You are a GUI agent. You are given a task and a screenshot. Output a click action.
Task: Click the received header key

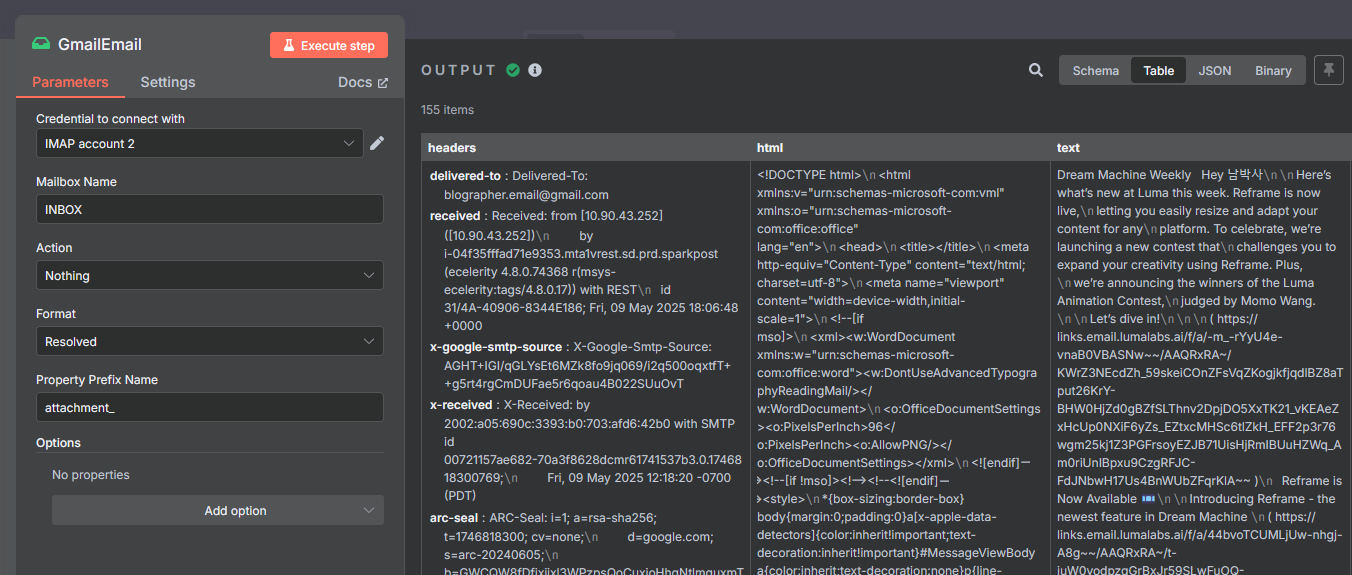pyautogui.click(x=456, y=216)
